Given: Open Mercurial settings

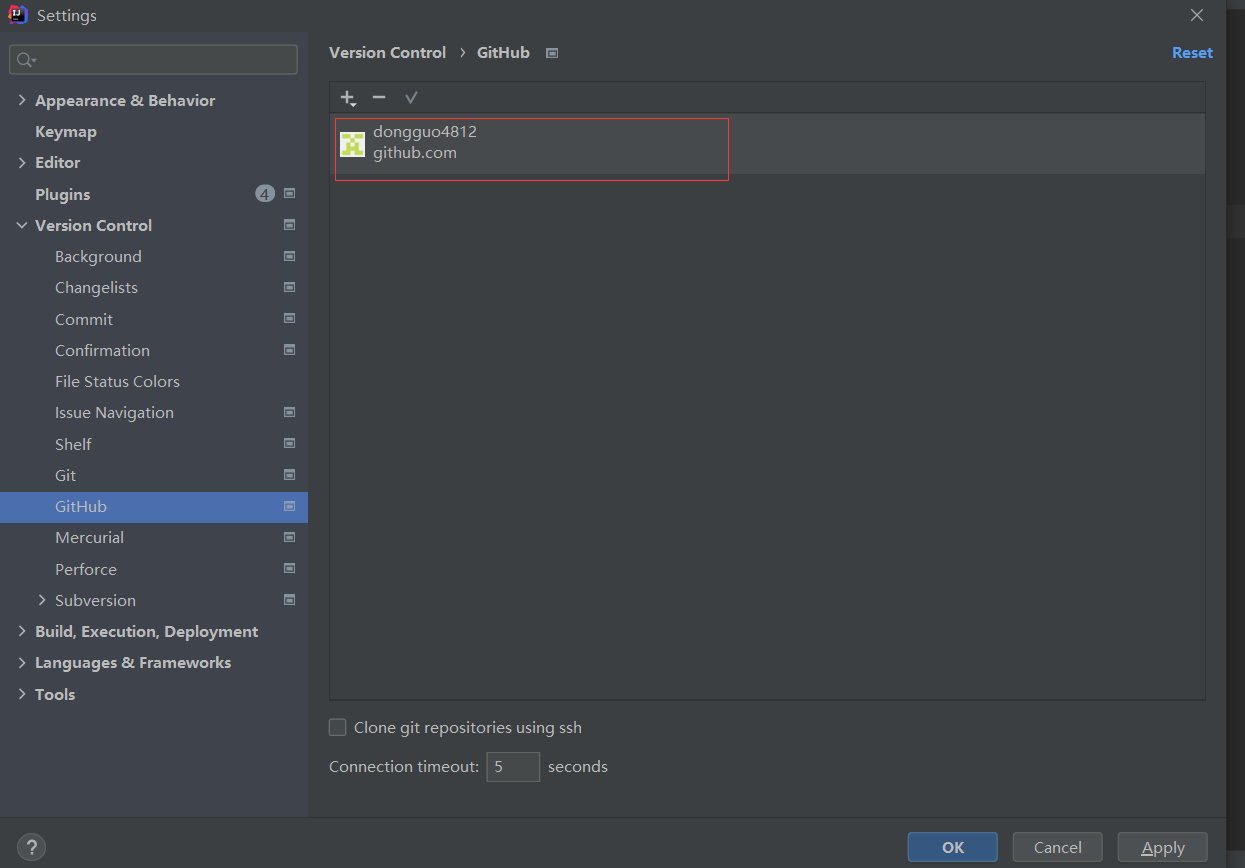Looking at the screenshot, I should [x=89, y=537].
